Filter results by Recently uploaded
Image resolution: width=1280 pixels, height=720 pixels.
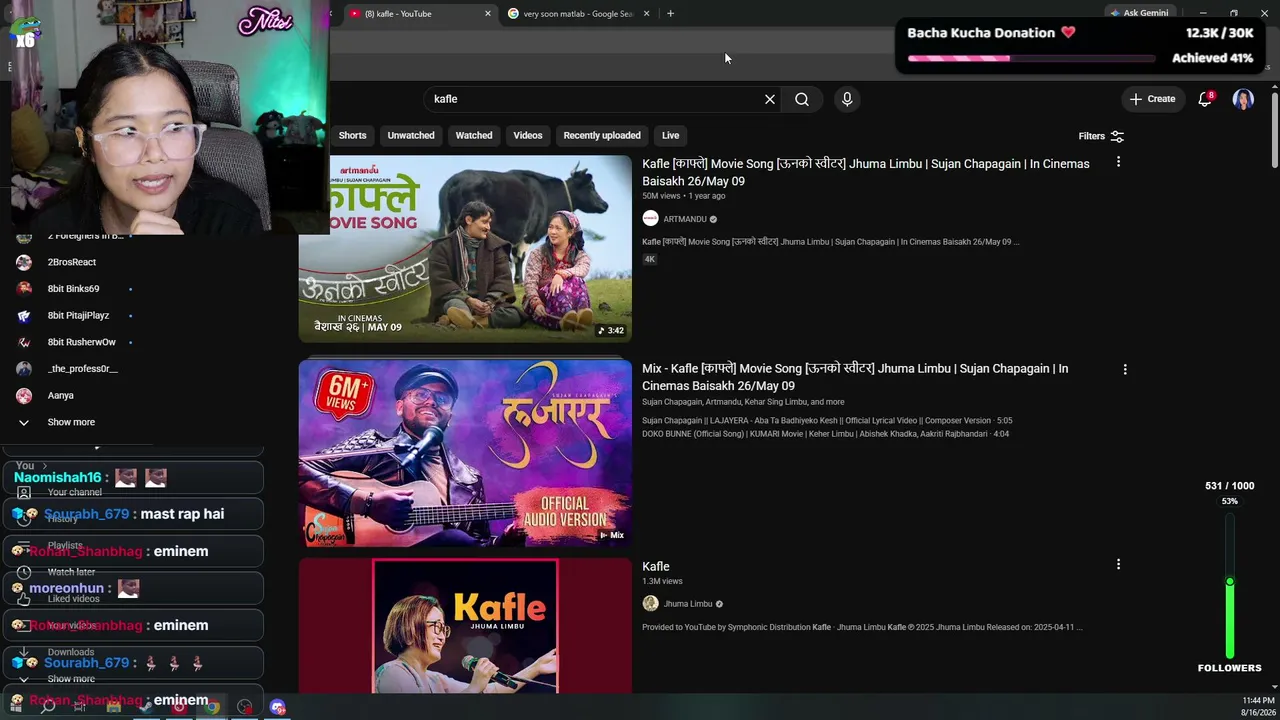[602, 136]
